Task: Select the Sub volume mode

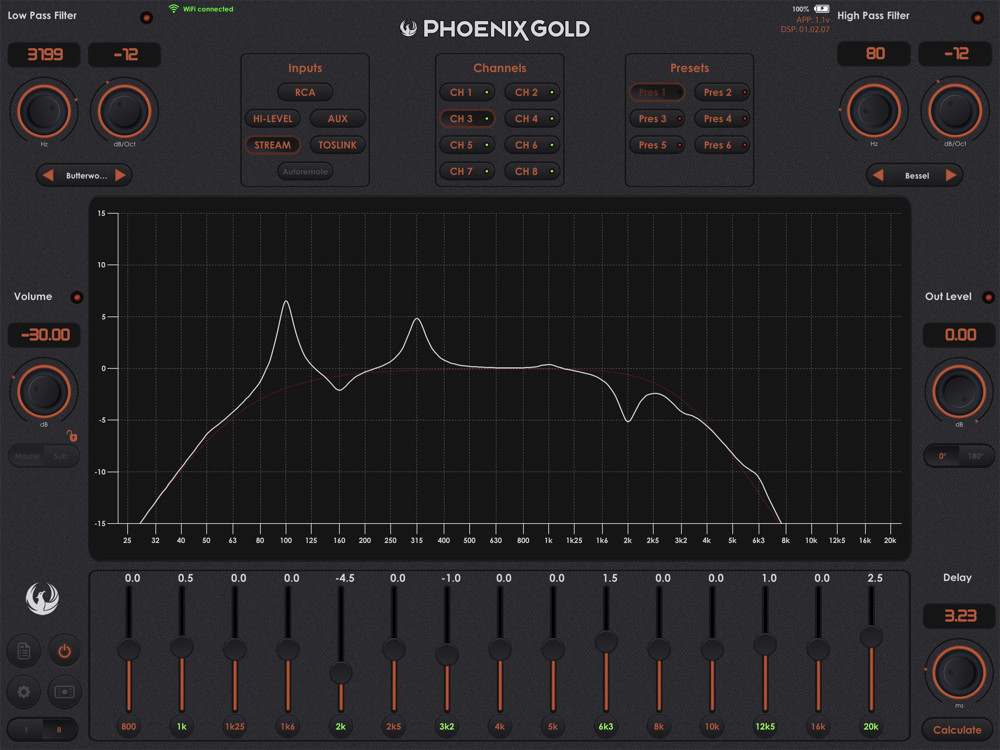Action: pyautogui.click(x=61, y=456)
